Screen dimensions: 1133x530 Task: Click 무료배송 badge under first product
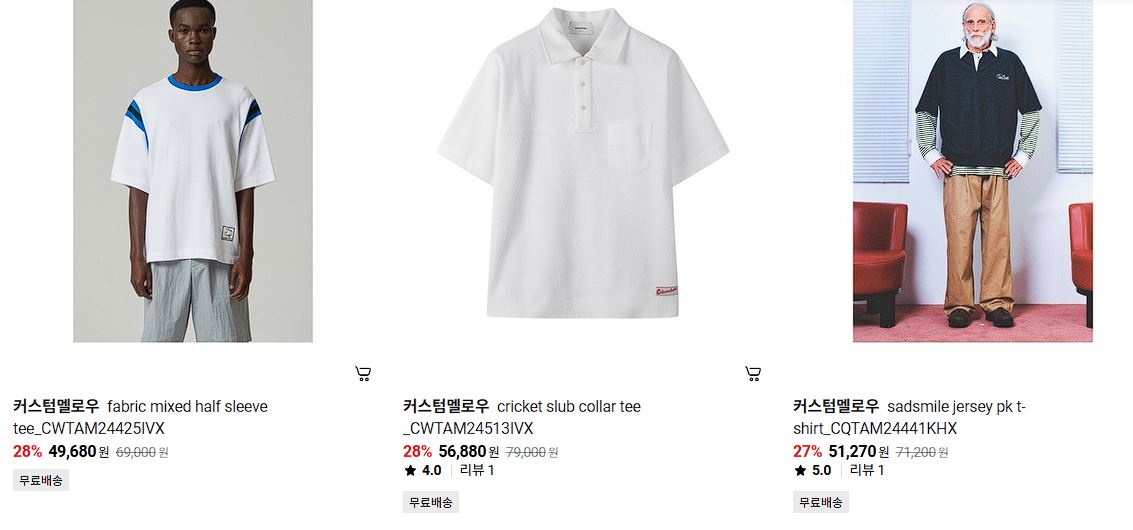pos(41,480)
